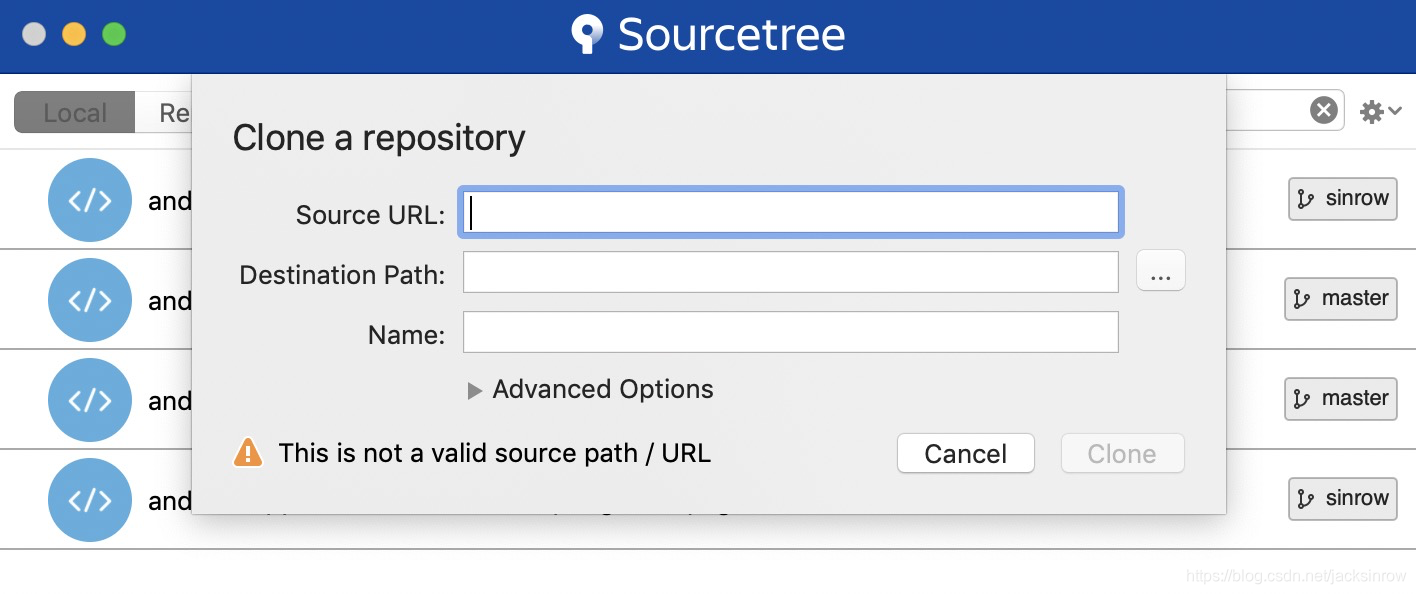Screen dimensions: 1416x594
Task: Click the master branch button in the third row
Action: 1340,399
